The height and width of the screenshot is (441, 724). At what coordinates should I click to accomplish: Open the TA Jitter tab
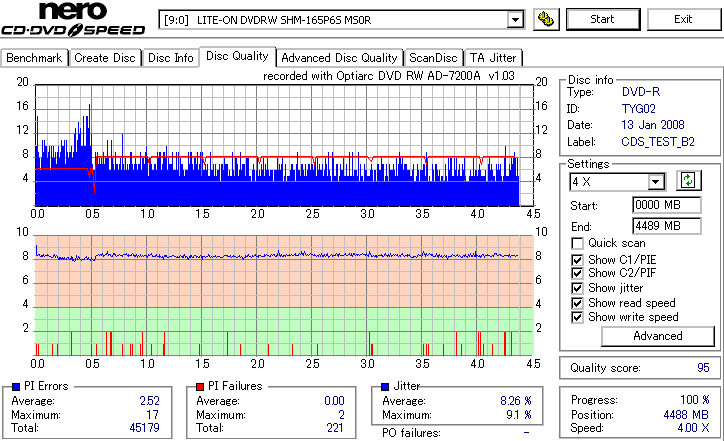point(493,58)
